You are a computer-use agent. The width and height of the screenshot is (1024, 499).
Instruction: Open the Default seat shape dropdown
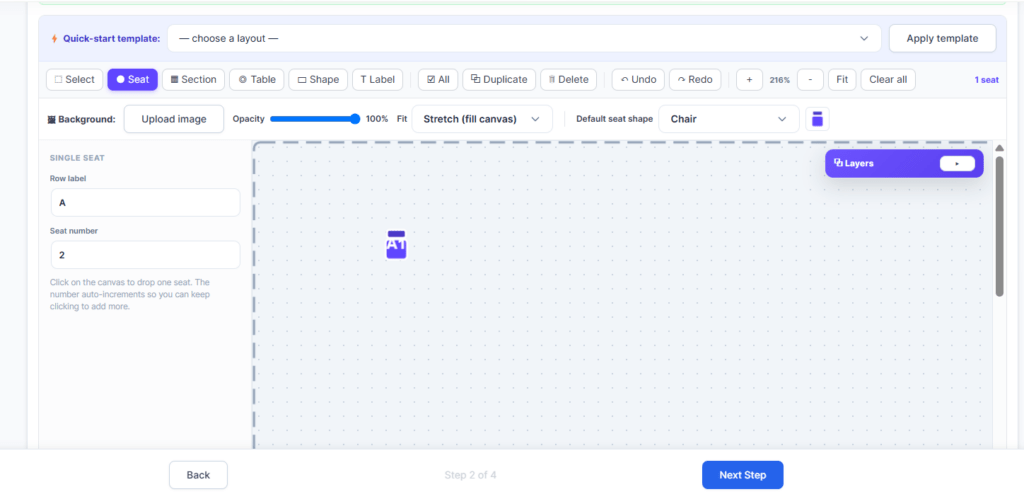(x=729, y=119)
